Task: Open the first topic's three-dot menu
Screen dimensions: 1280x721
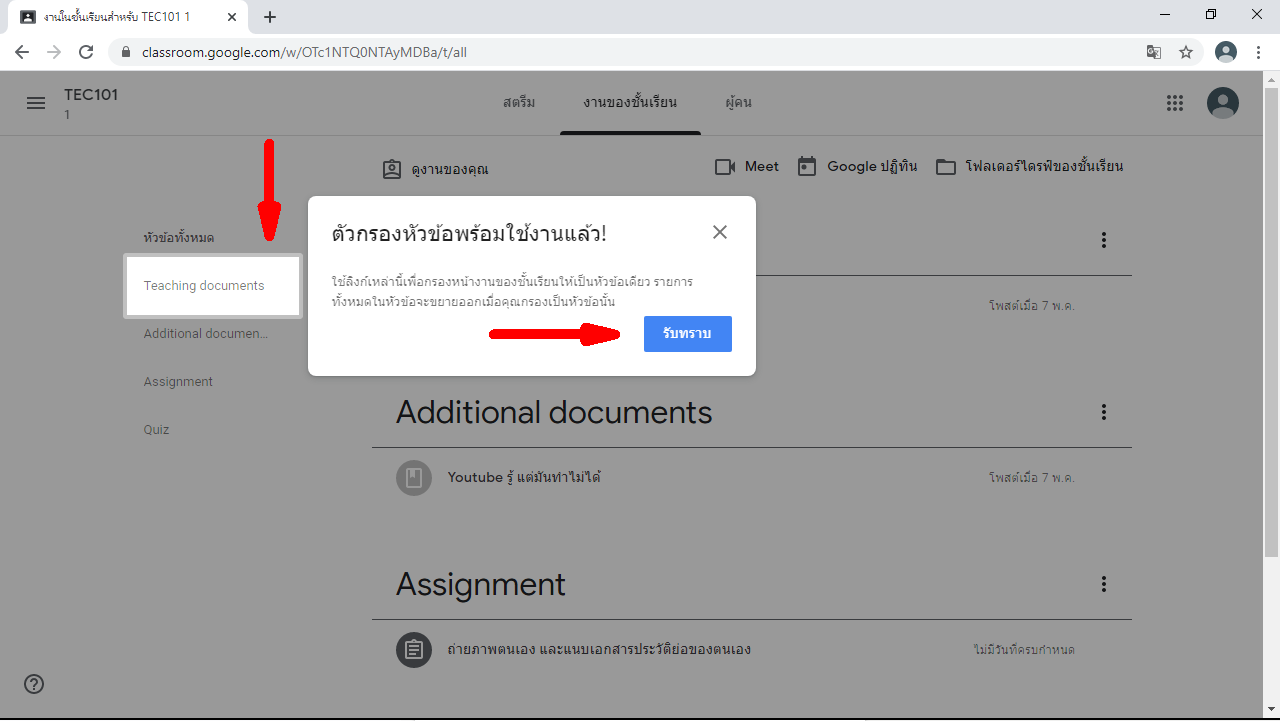Action: (1104, 240)
